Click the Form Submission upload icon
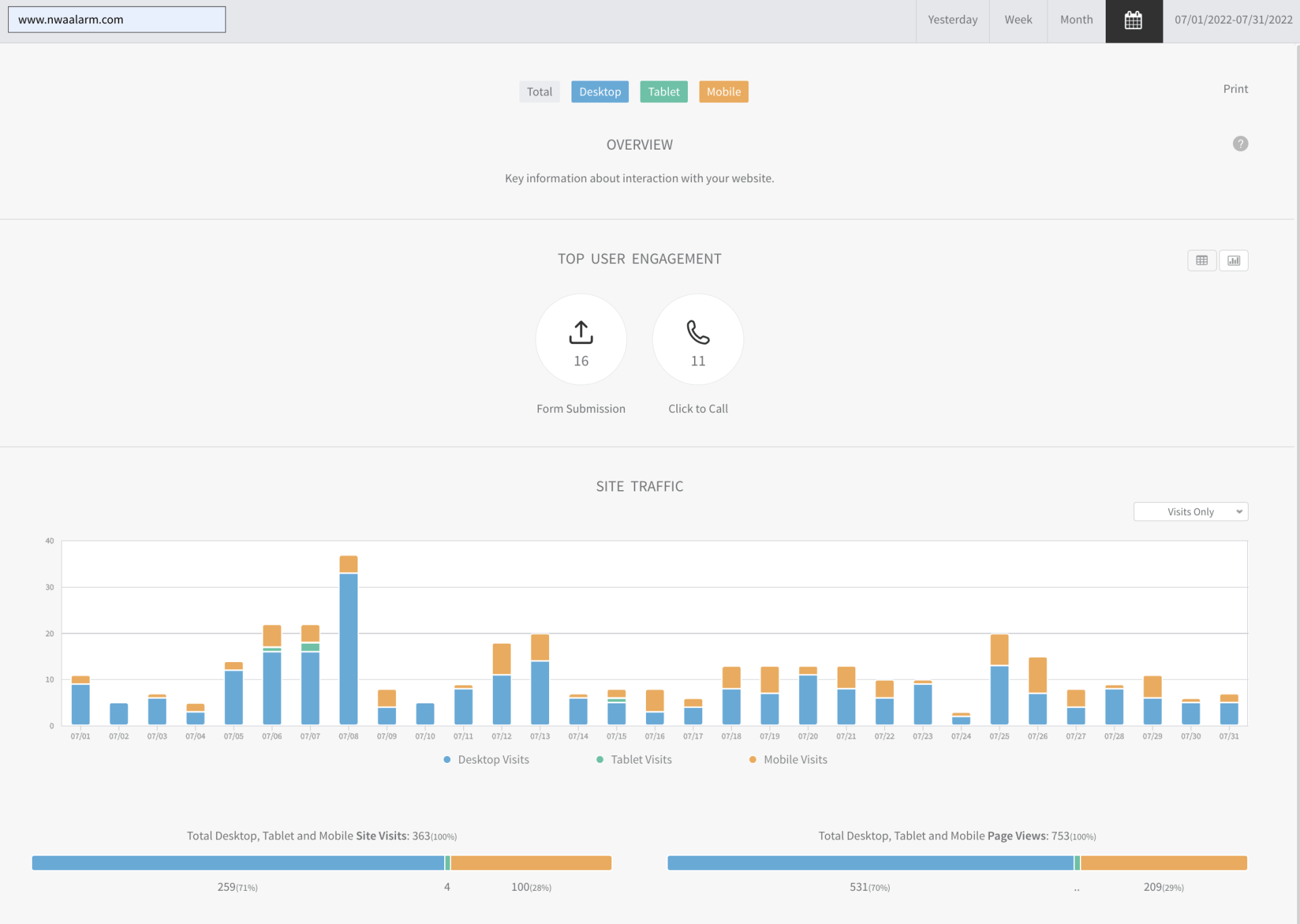The height and width of the screenshot is (924, 1300). pos(580,332)
